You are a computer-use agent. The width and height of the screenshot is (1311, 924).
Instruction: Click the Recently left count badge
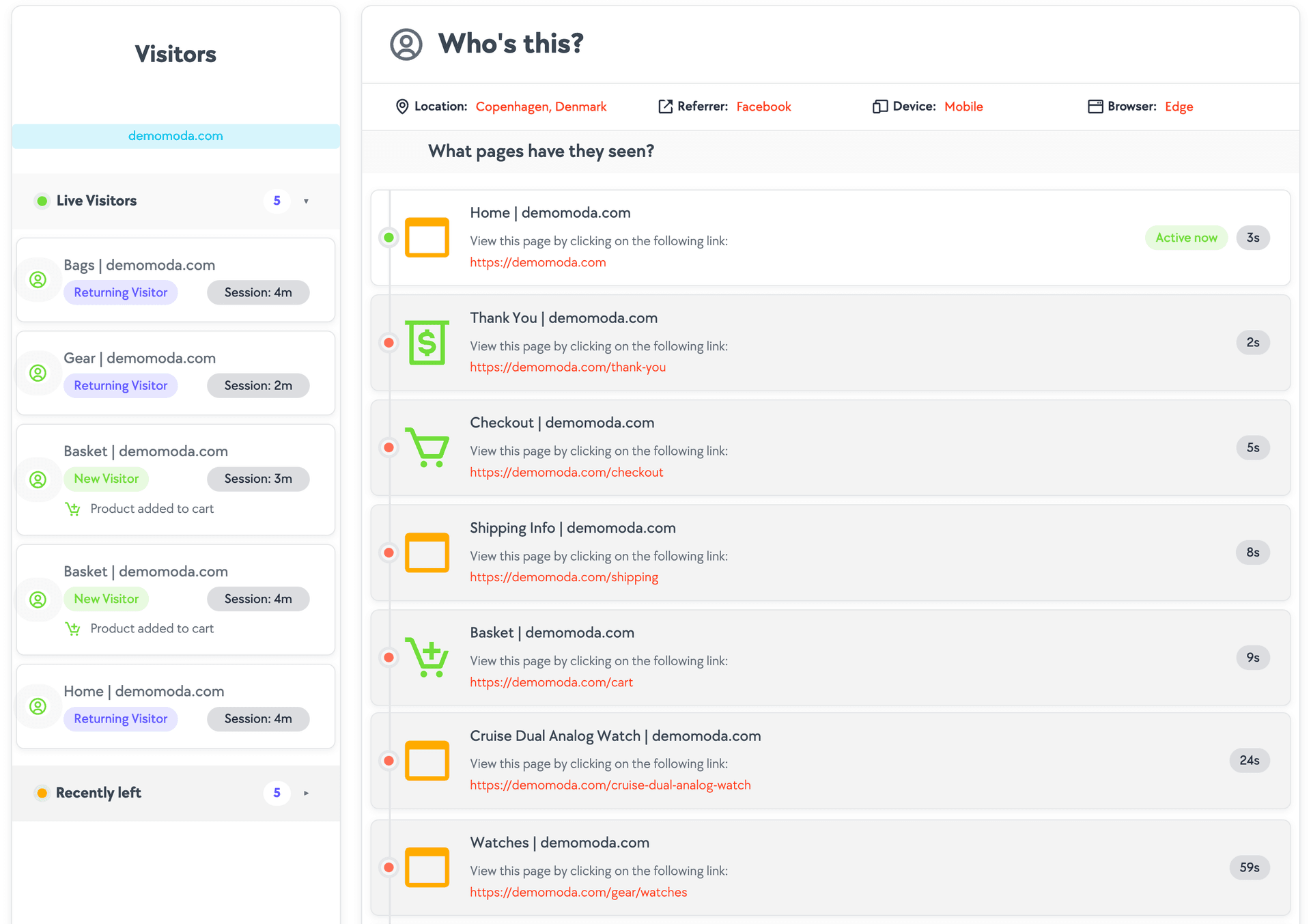pyautogui.click(x=277, y=793)
